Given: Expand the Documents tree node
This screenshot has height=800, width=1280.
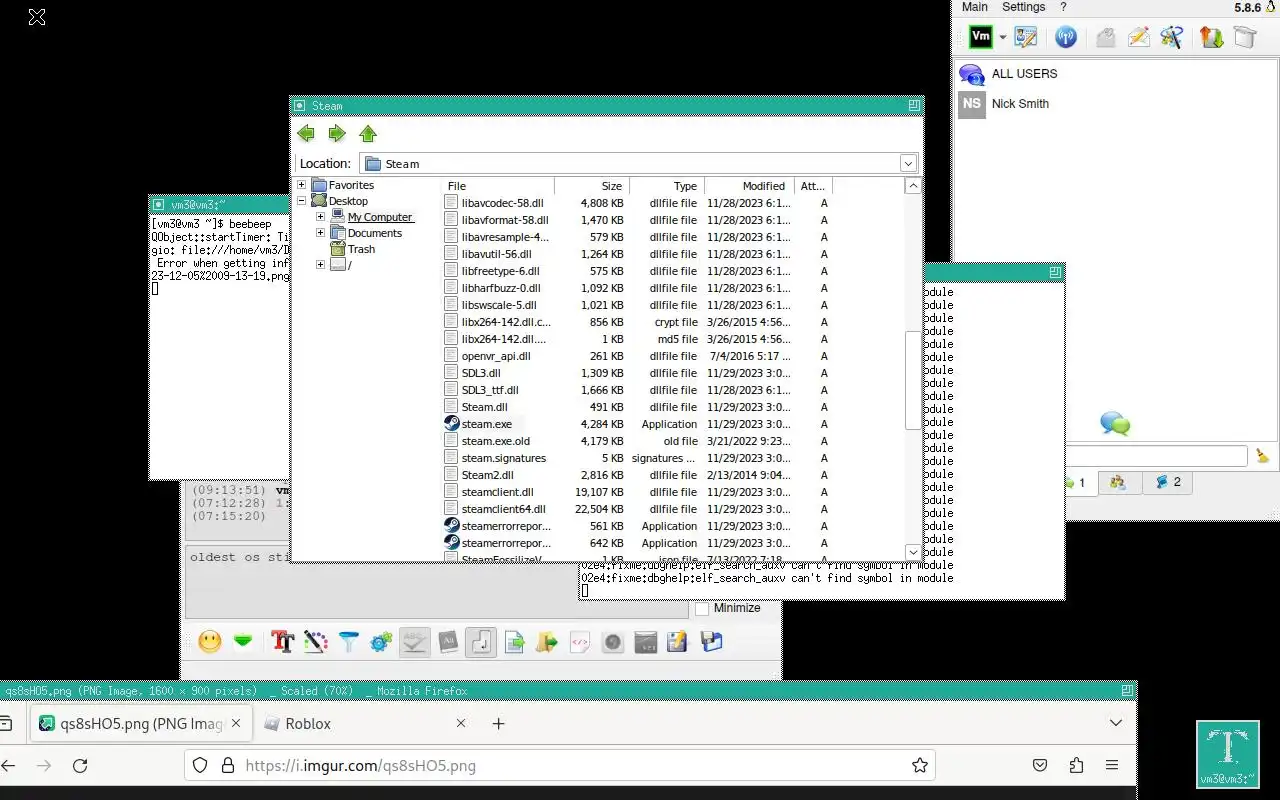Looking at the screenshot, I should point(320,233).
